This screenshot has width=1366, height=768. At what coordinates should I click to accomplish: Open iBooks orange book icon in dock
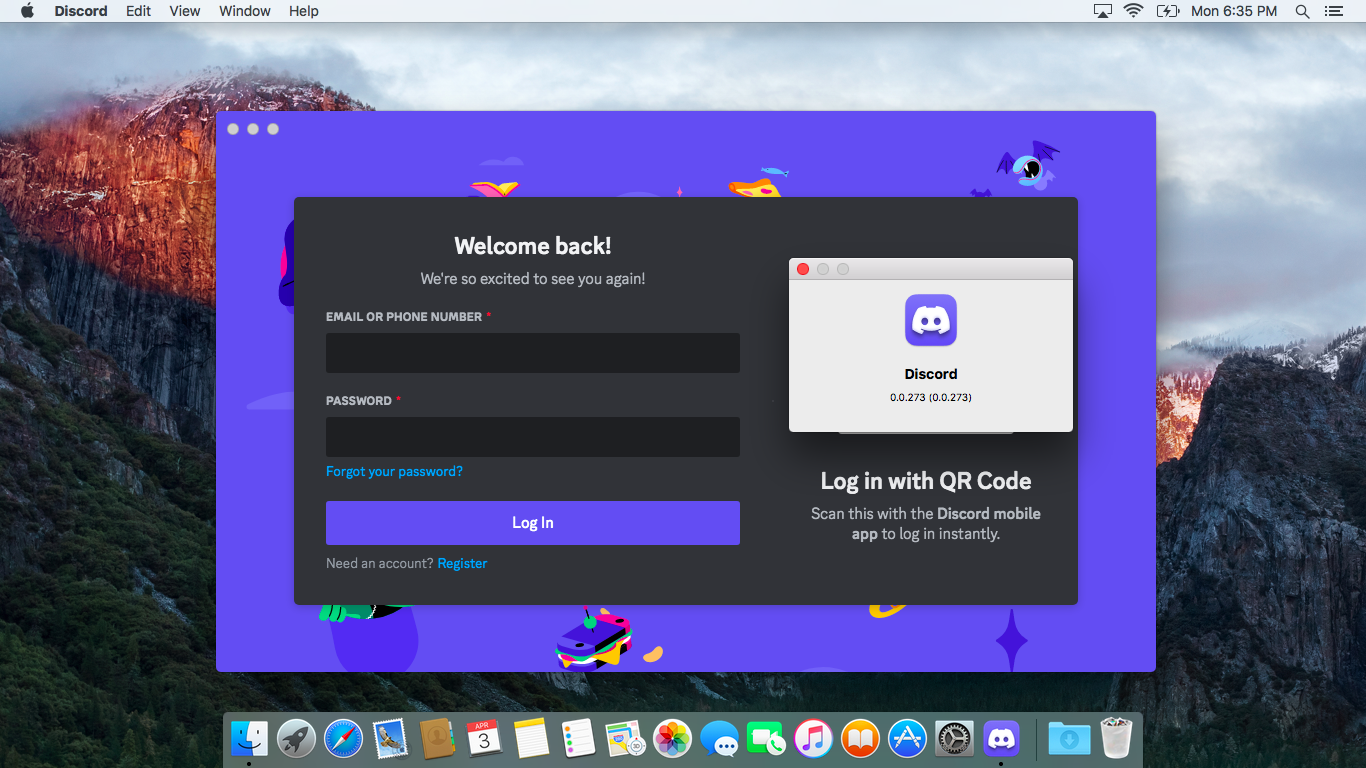pyautogui.click(x=860, y=739)
